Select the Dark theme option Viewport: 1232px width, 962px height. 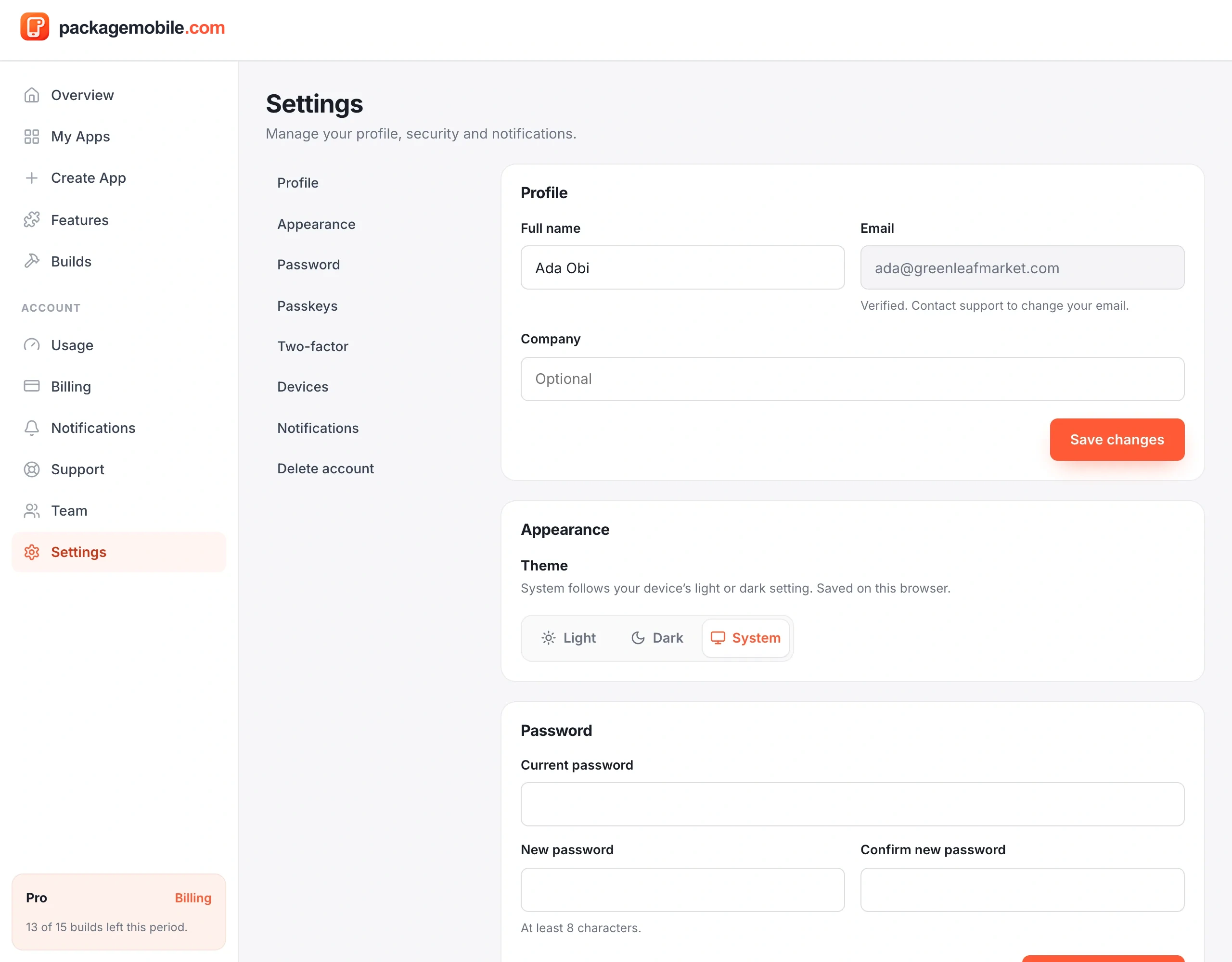pos(656,638)
